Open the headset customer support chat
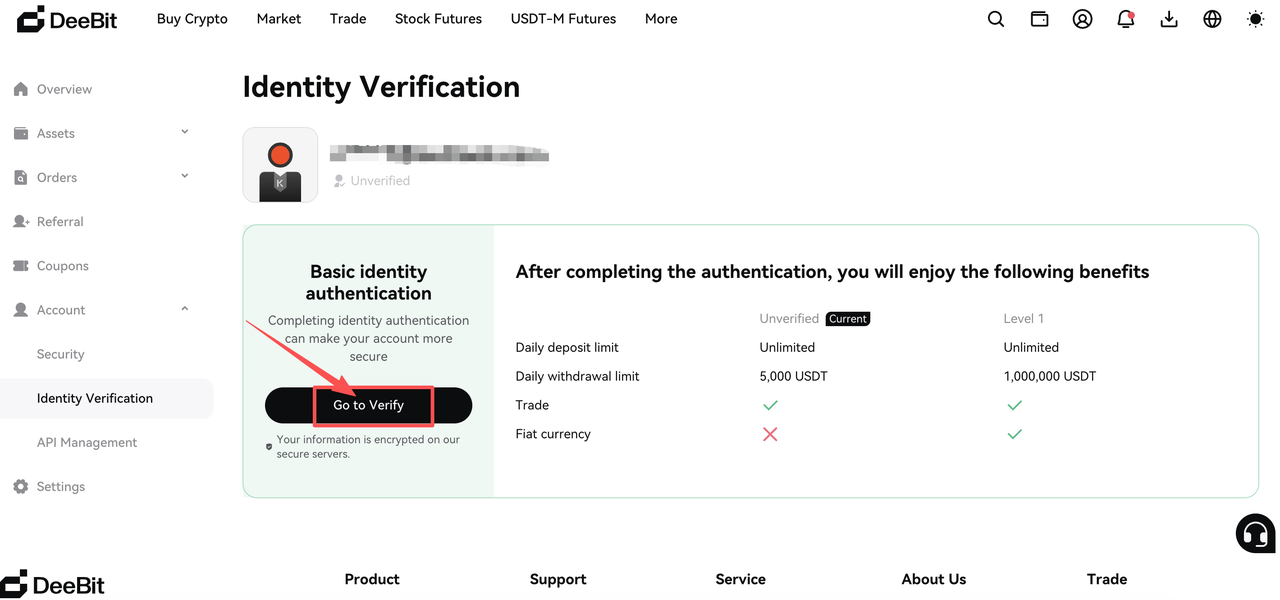The width and height of the screenshot is (1280, 600). pos(1255,533)
